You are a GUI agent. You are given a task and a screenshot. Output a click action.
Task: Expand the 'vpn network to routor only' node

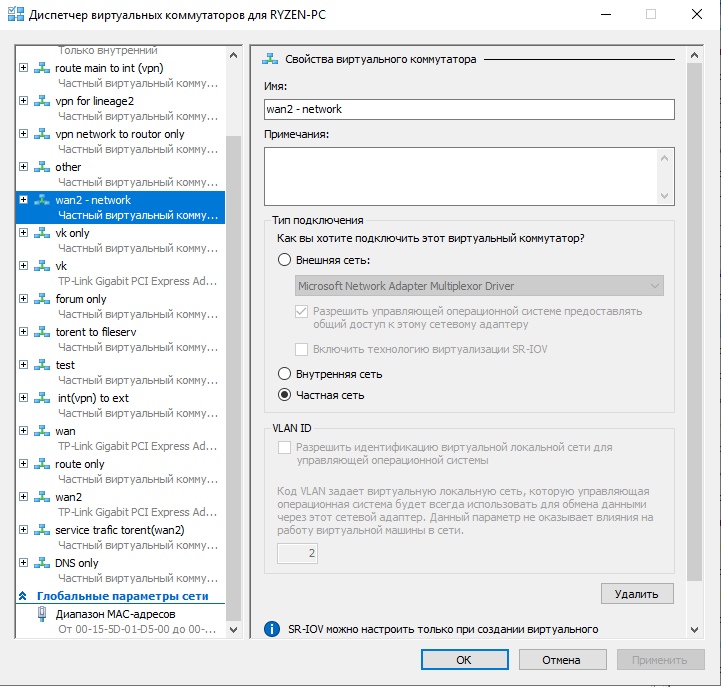(23, 134)
